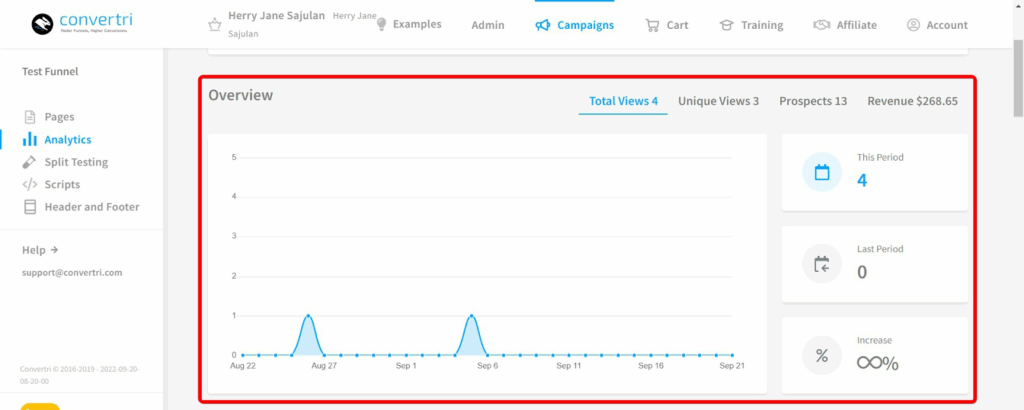Click the Split Testing icon
Image resolution: width=1024 pixels, height=410 pixels.
click(x=30, y=162)
